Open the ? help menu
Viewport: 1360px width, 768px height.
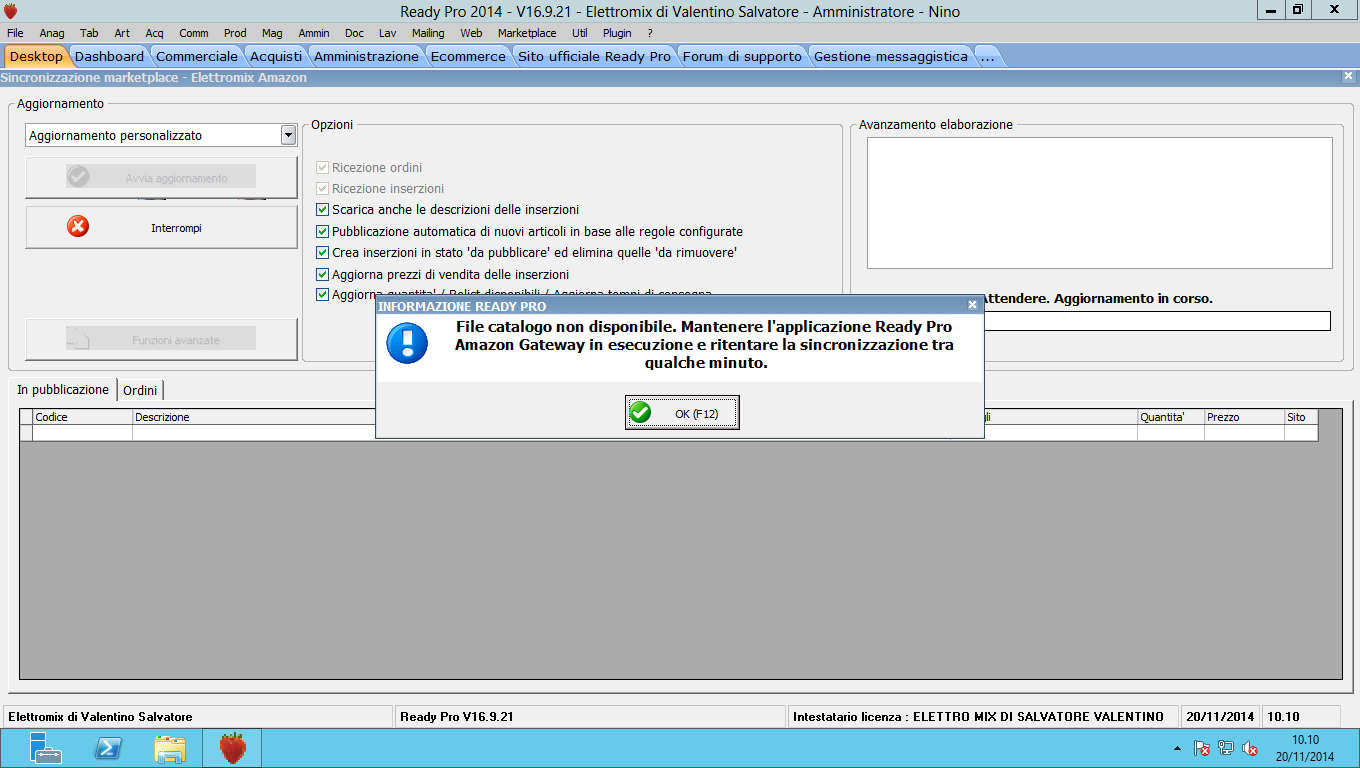pyautogui.click(x=650, y=33)
